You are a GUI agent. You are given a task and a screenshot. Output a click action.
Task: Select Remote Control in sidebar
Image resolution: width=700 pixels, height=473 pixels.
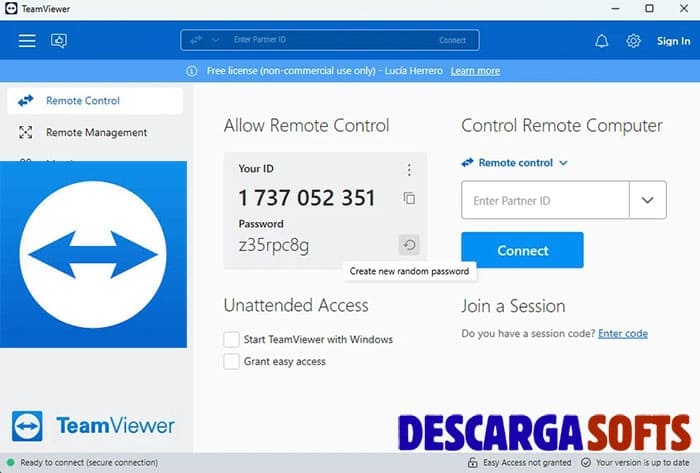point(95,101)
